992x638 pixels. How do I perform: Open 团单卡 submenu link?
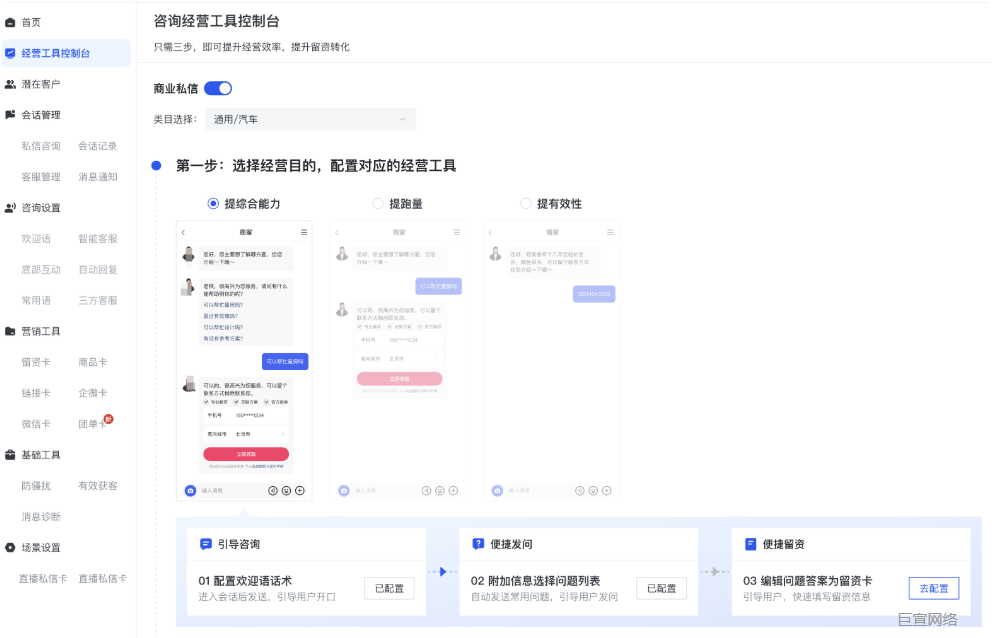click(x=92, y=424)
